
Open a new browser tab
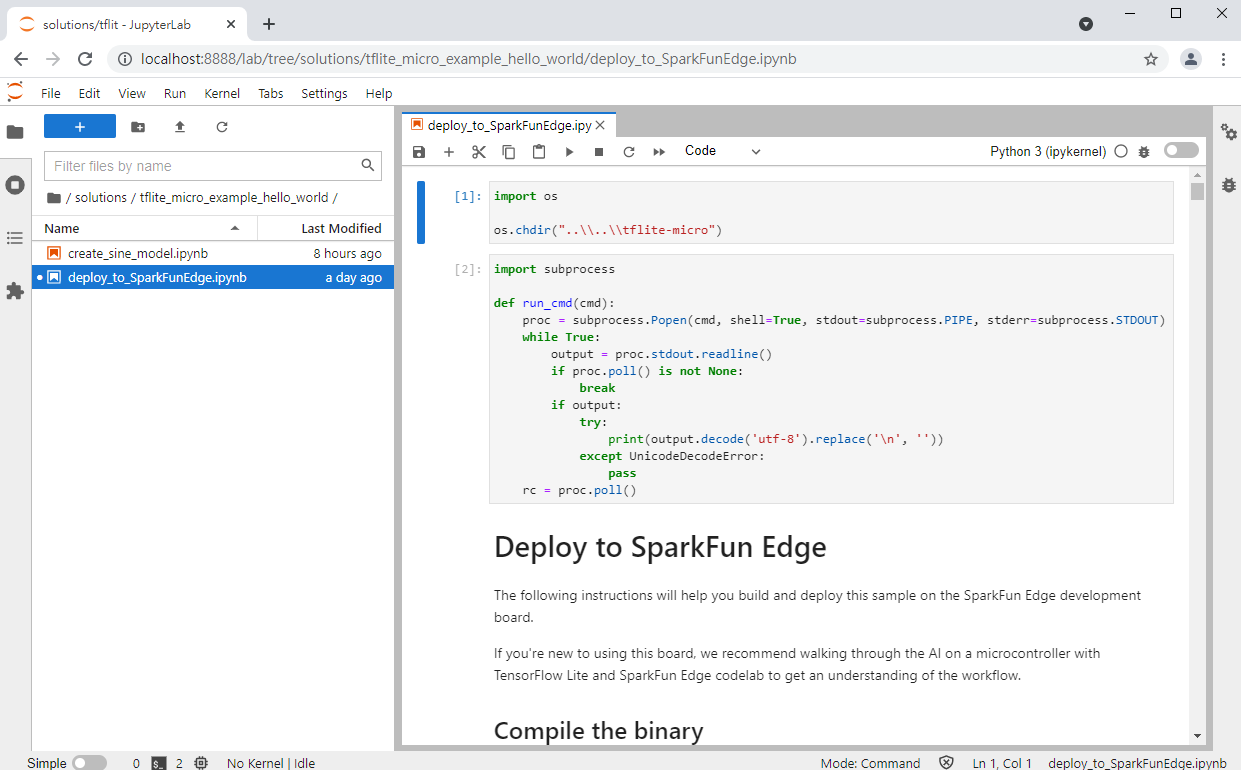click(269, 24)
